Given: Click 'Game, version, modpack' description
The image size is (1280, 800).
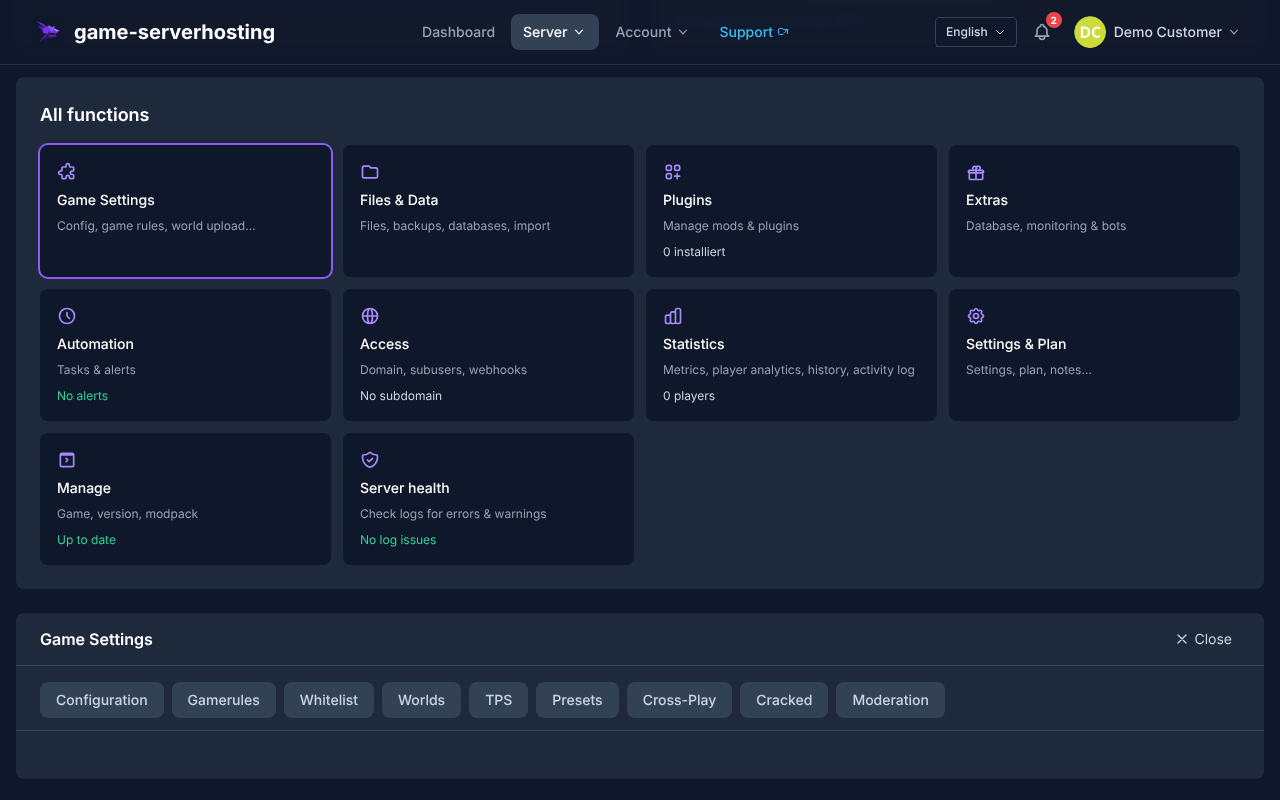Looking at the screenshot, I should [x=127, y=514].
